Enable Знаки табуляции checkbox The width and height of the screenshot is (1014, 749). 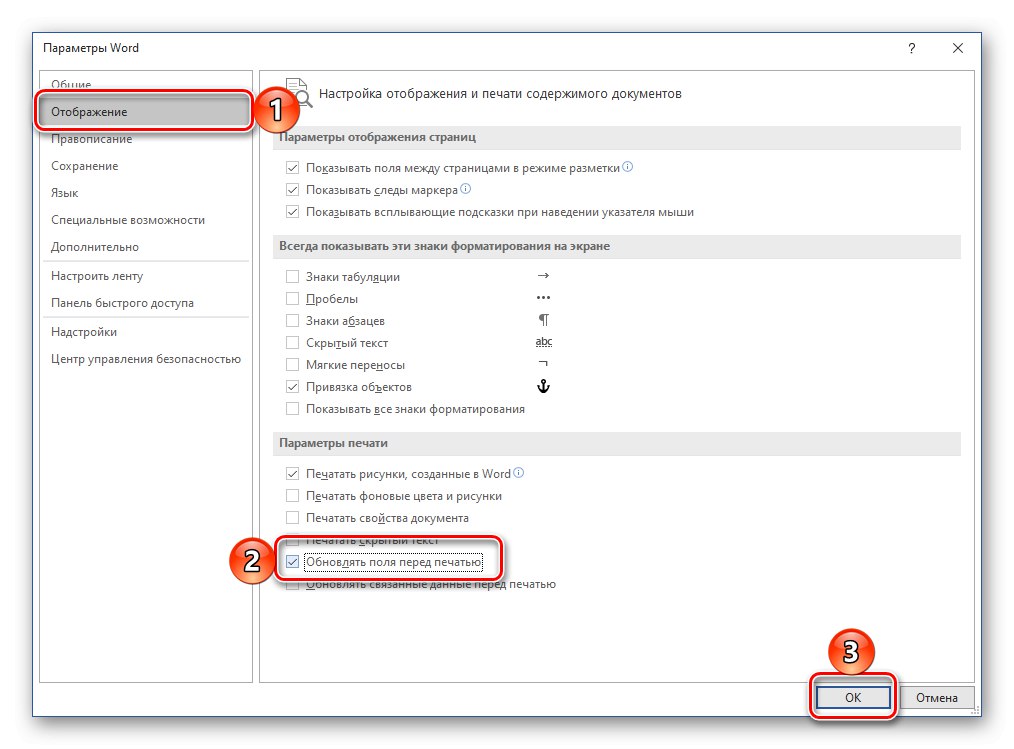pos(292,277)
